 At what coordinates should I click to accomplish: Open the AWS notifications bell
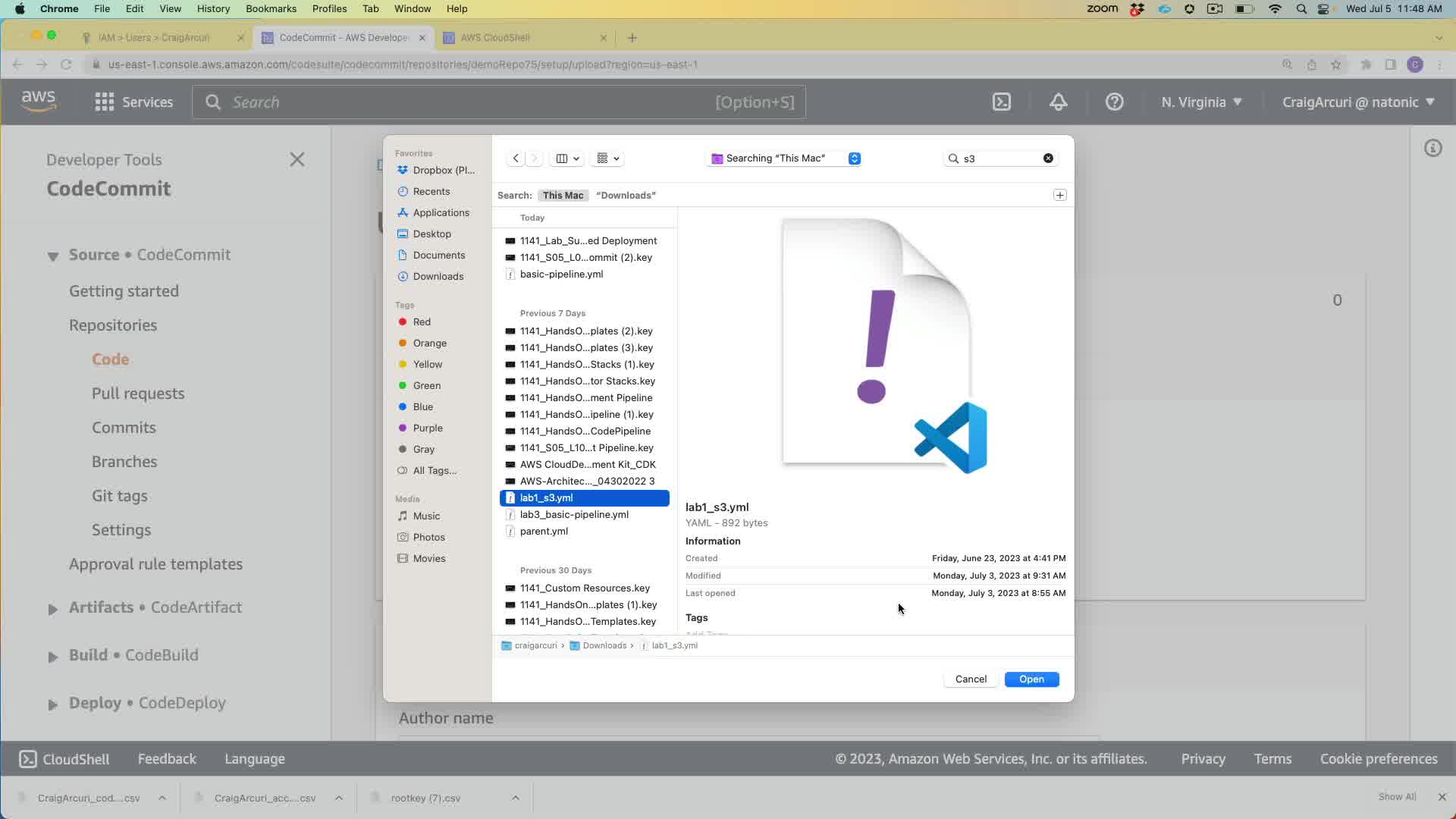coord(1058,102)
